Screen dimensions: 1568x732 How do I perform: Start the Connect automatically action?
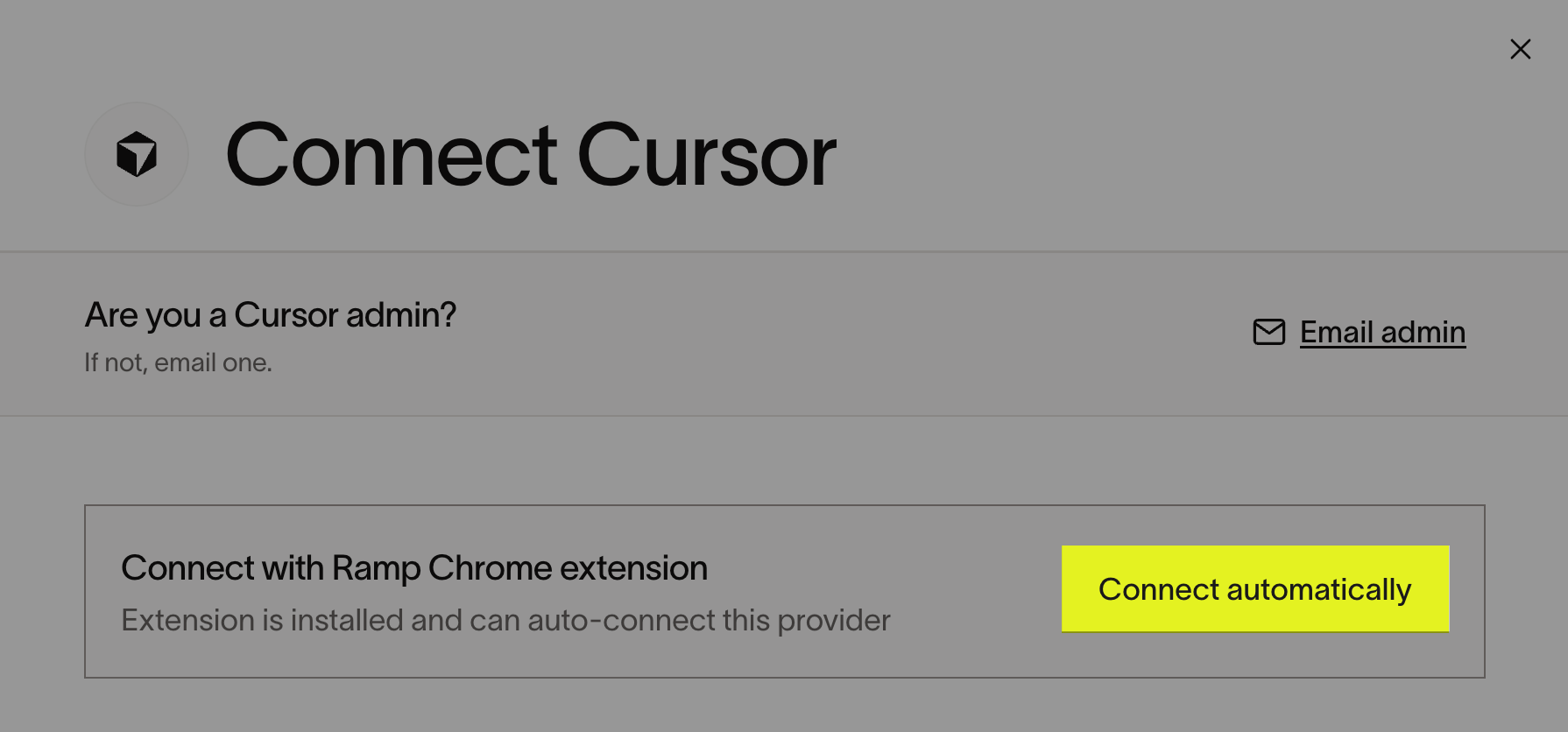[1255, 589]
